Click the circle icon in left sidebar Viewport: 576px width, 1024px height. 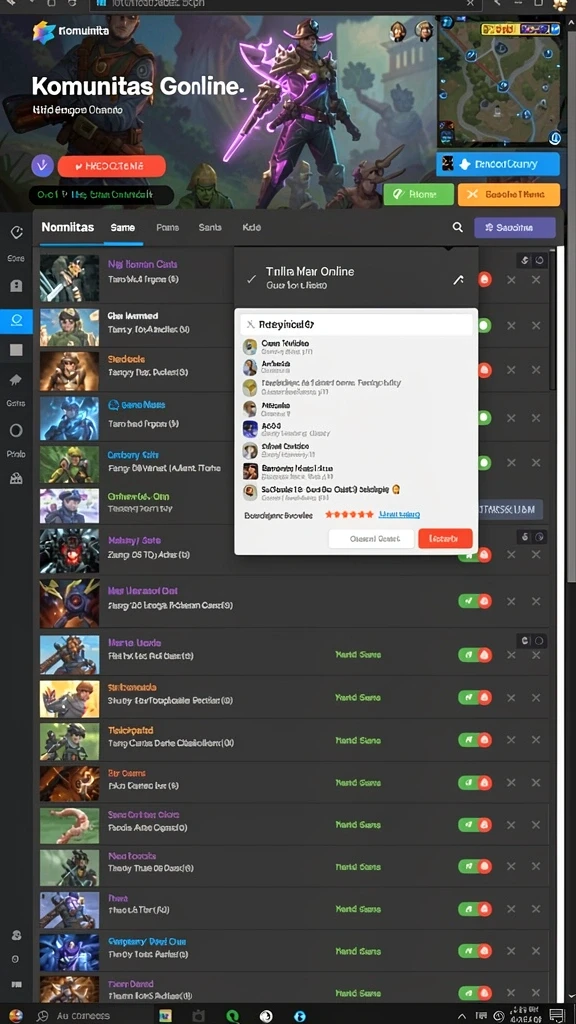16,430
